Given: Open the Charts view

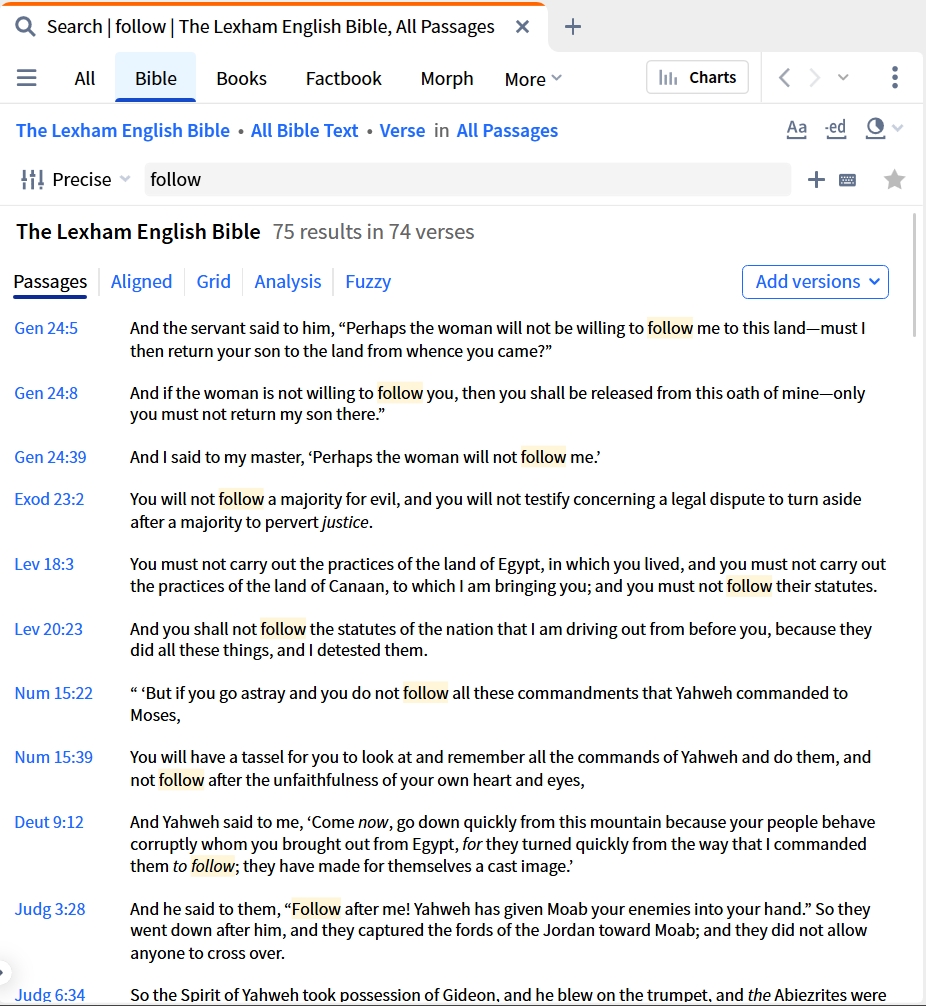Looking at the screenshot, I should [x=698, y=78].
